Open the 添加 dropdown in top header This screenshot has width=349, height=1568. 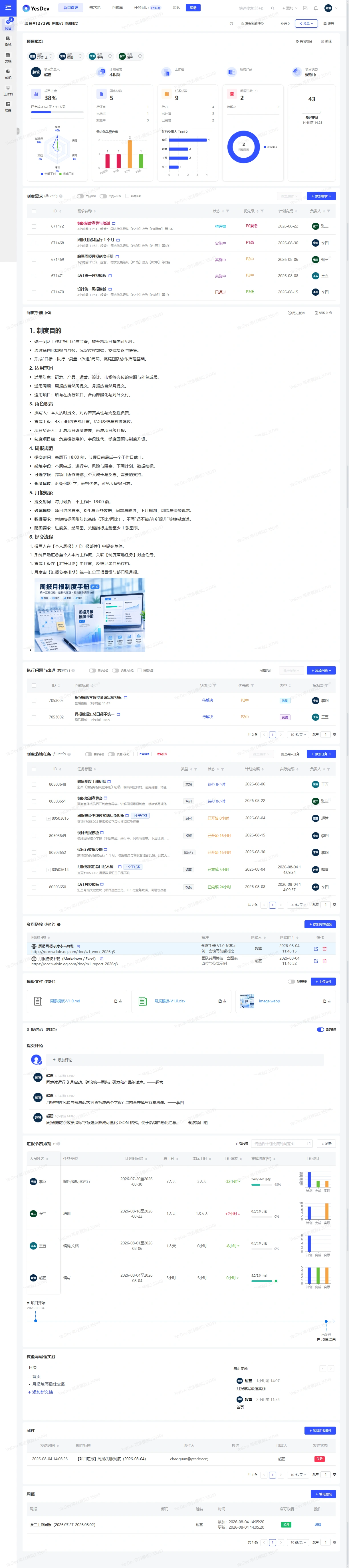[289, 8]
